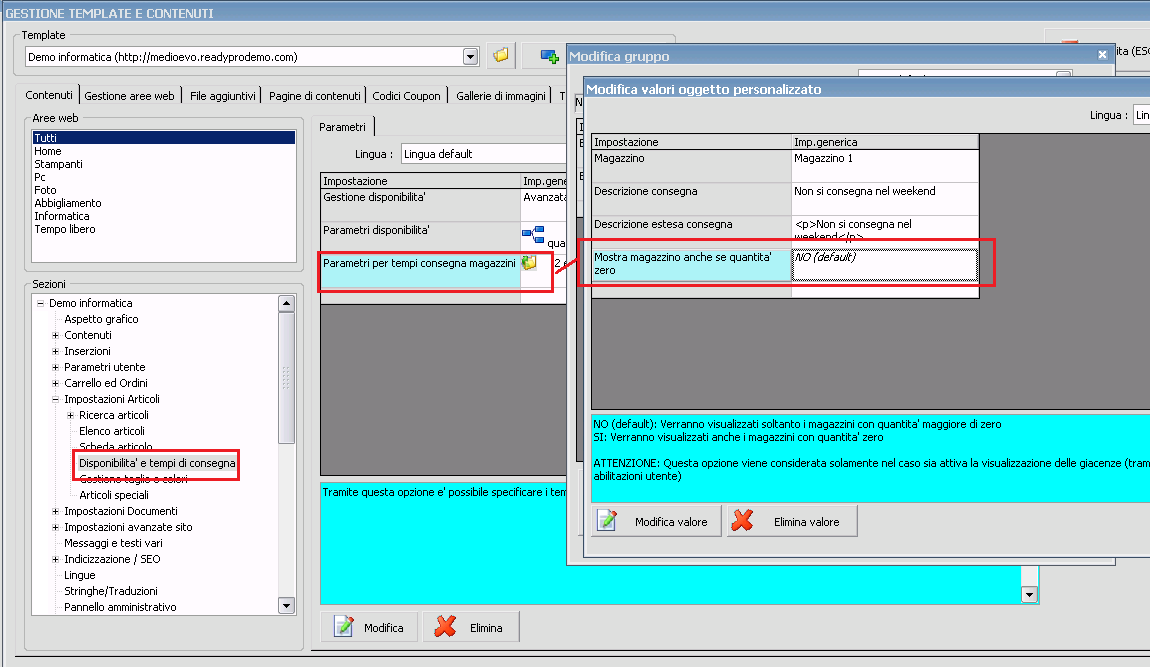Expand the Impostazioni Documenti node
Screen dimensions: 1150x667
click(55, 511)
